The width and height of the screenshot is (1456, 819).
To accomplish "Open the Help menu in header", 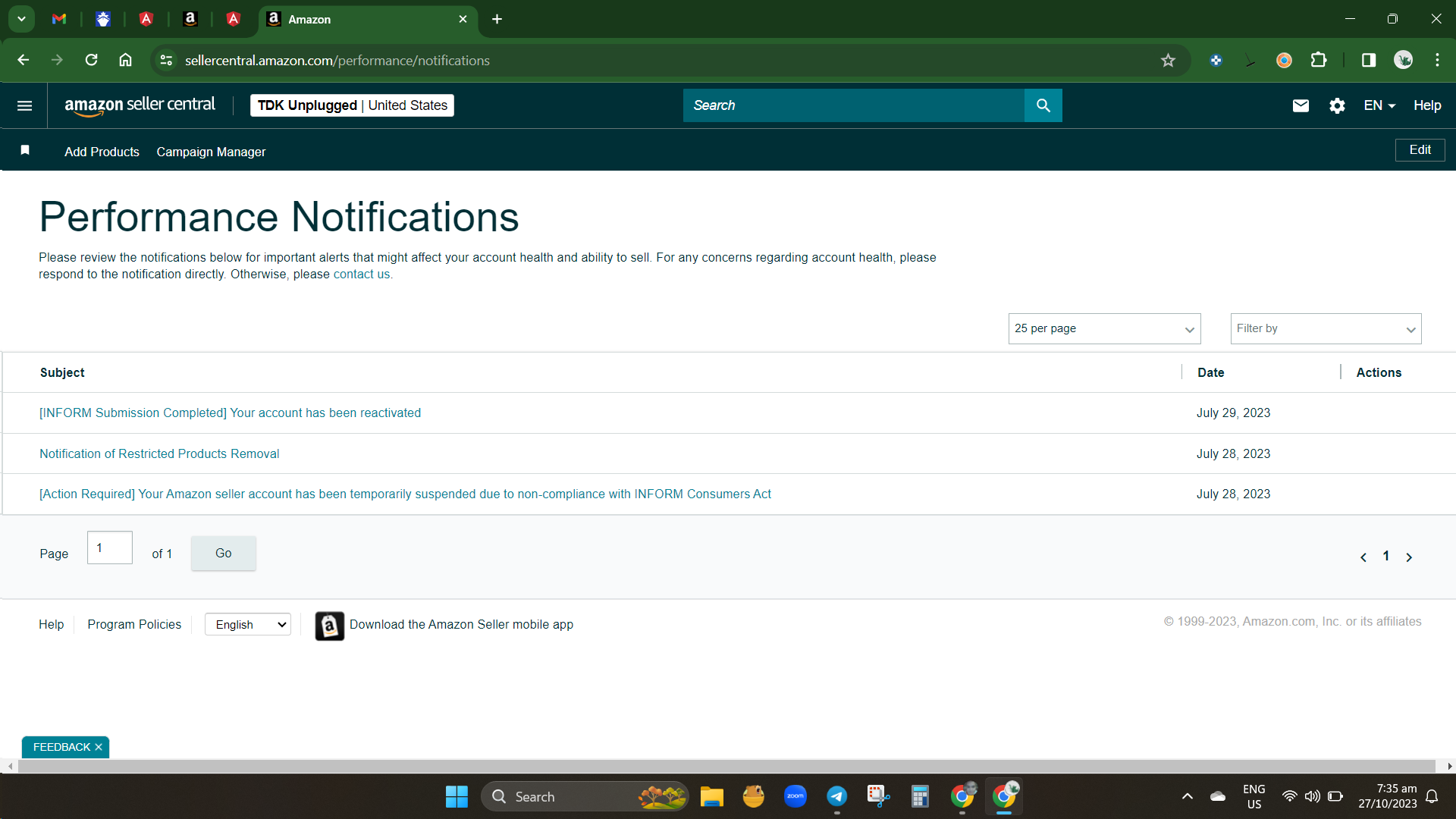I will click(x=1427, y=105).
